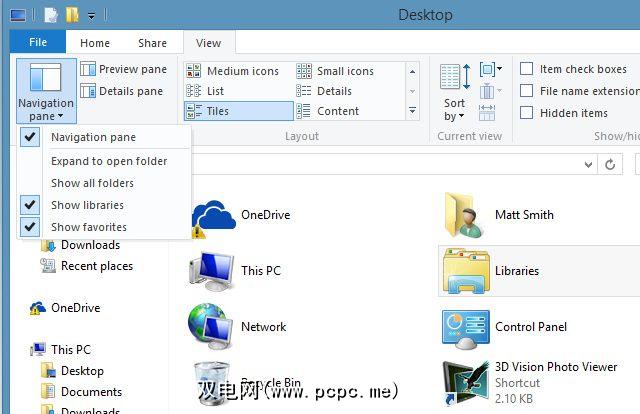Select This PC in navigation pane
The width and height of the screenshot is (640, 414).
tap(60, 349)
